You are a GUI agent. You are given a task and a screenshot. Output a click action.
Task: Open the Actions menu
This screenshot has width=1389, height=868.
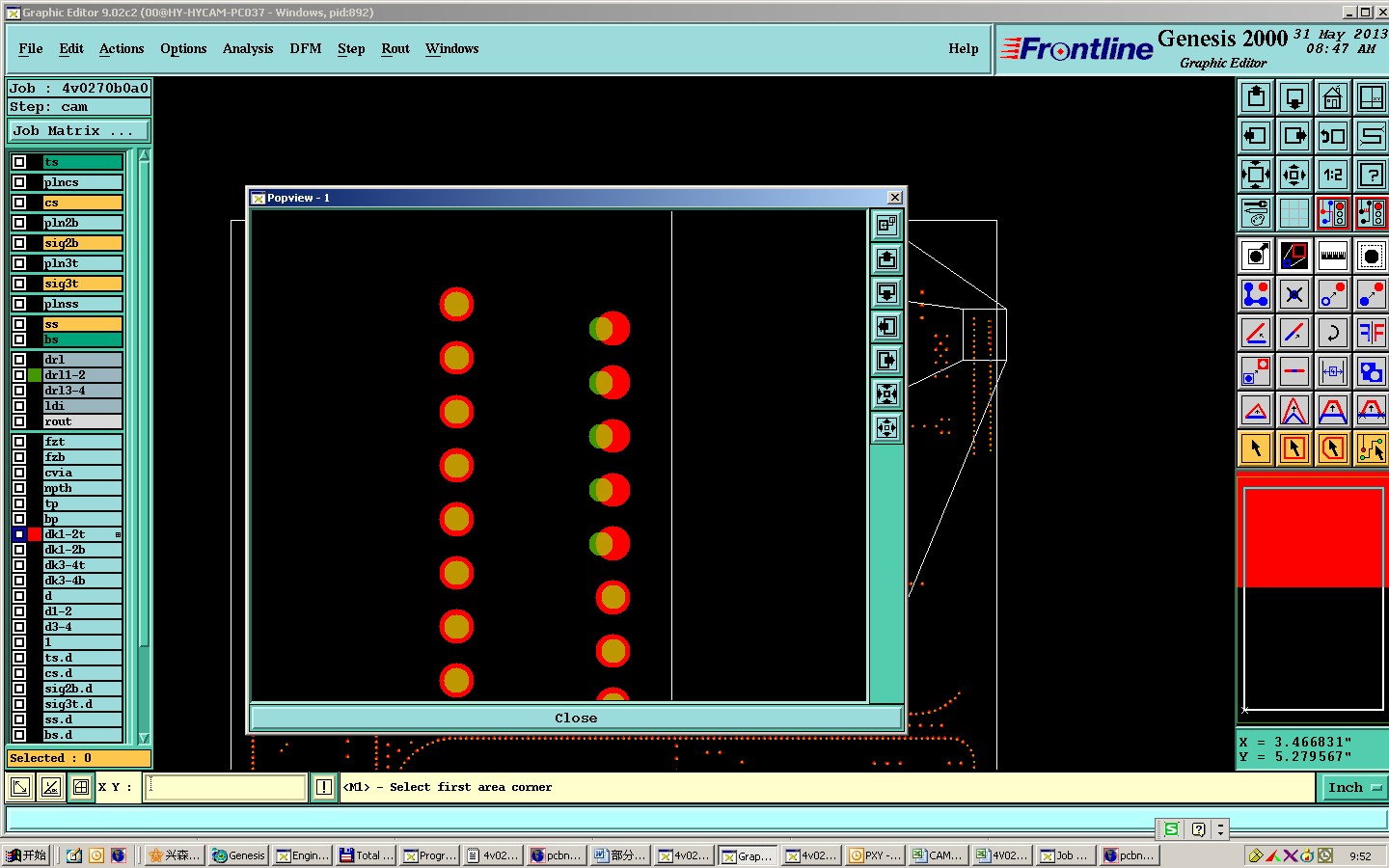coord(122,48)
